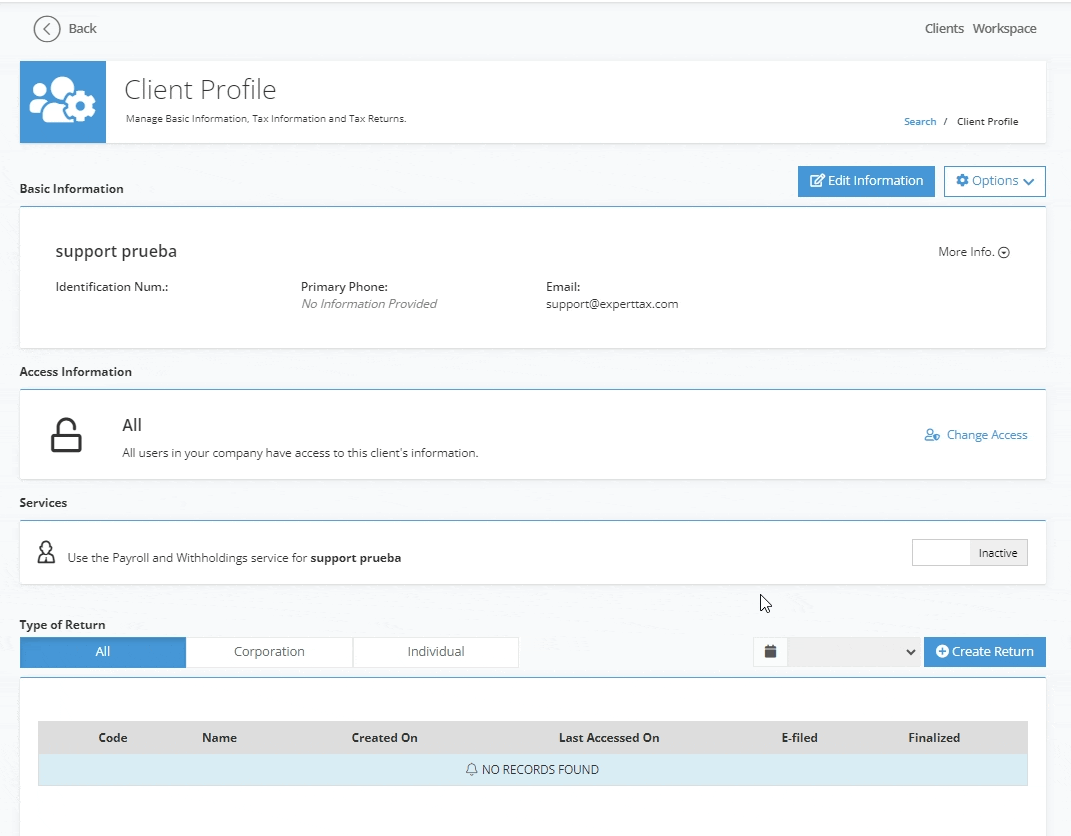1071x836 pixels.
Task: Click the open padlock access icon
Action: tap(66, 435)
